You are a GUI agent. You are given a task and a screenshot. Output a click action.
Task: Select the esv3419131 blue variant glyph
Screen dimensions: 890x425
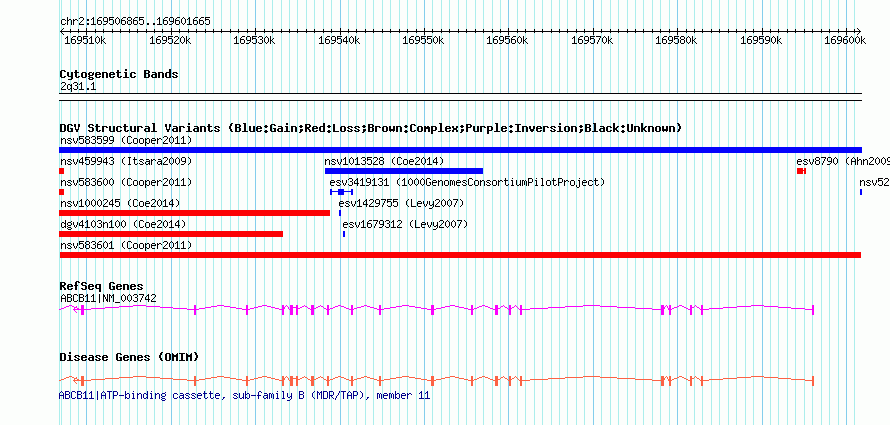(341, 192)
